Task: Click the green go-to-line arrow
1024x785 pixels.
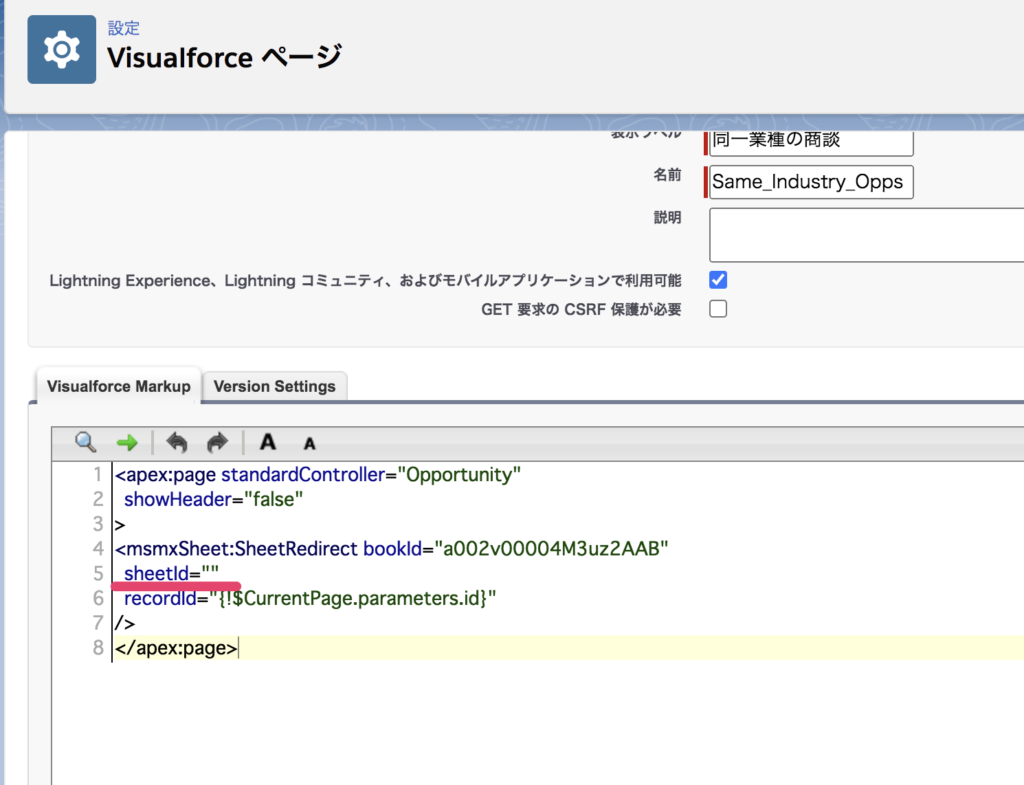Action: point(127,443)
